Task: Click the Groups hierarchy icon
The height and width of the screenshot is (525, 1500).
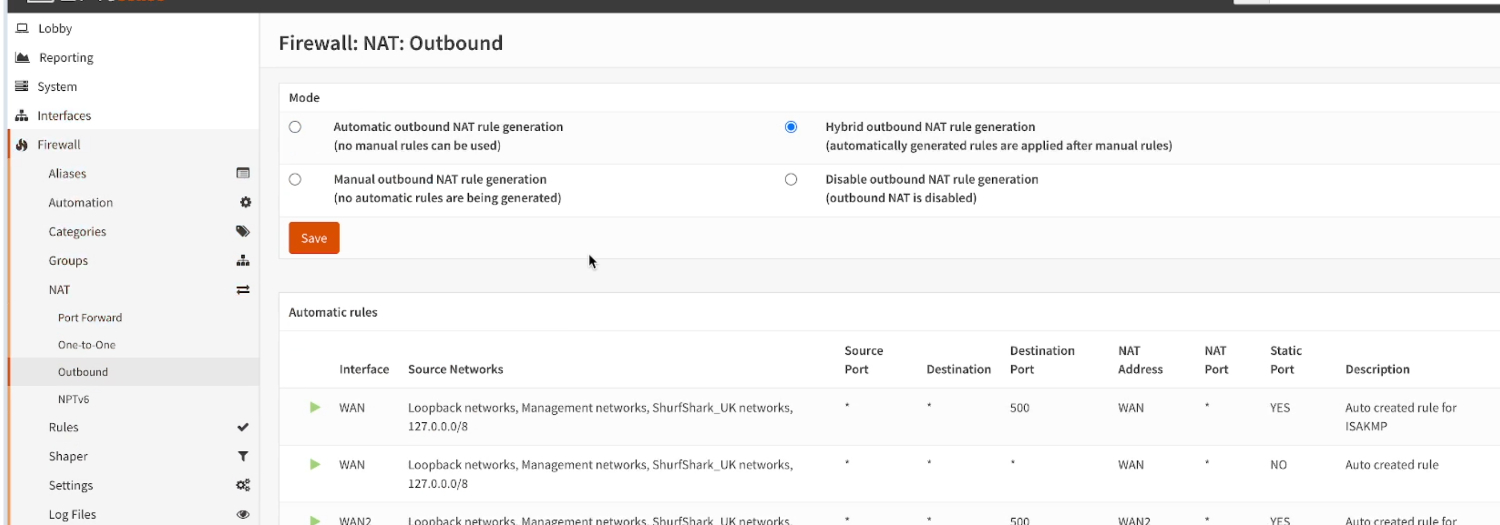Action: tap(243, 261)
